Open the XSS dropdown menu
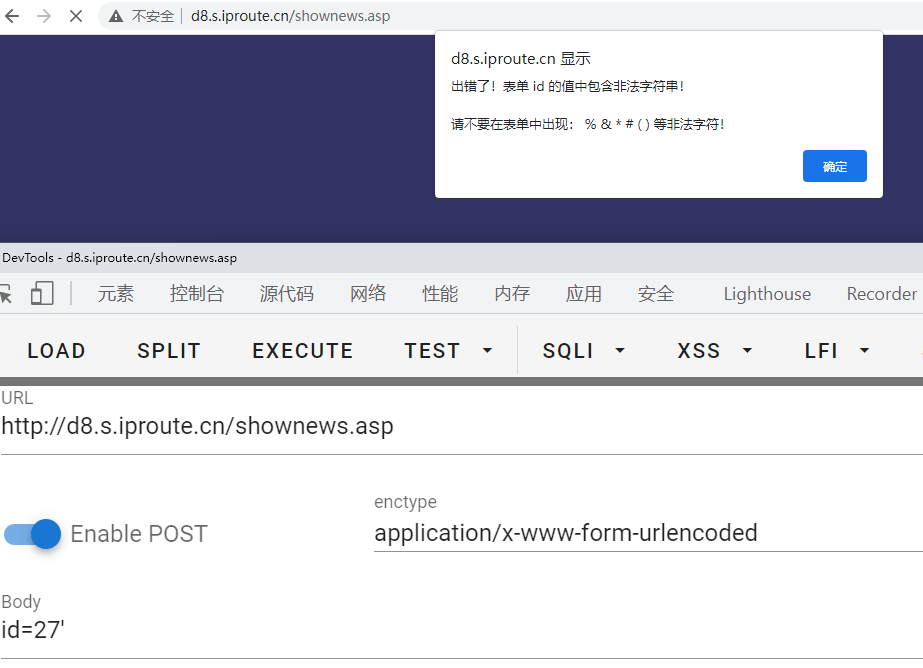 [714, 351]
